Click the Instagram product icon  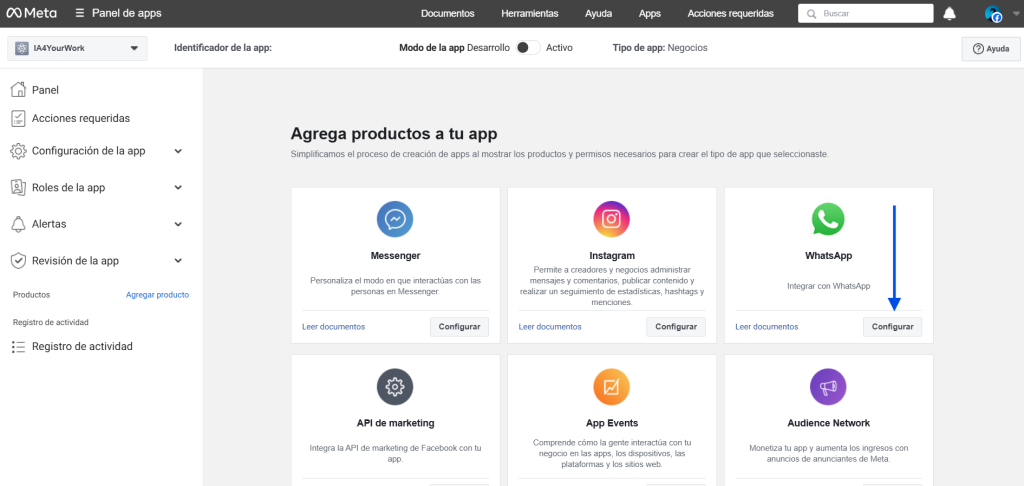click(x=611, y=219)
